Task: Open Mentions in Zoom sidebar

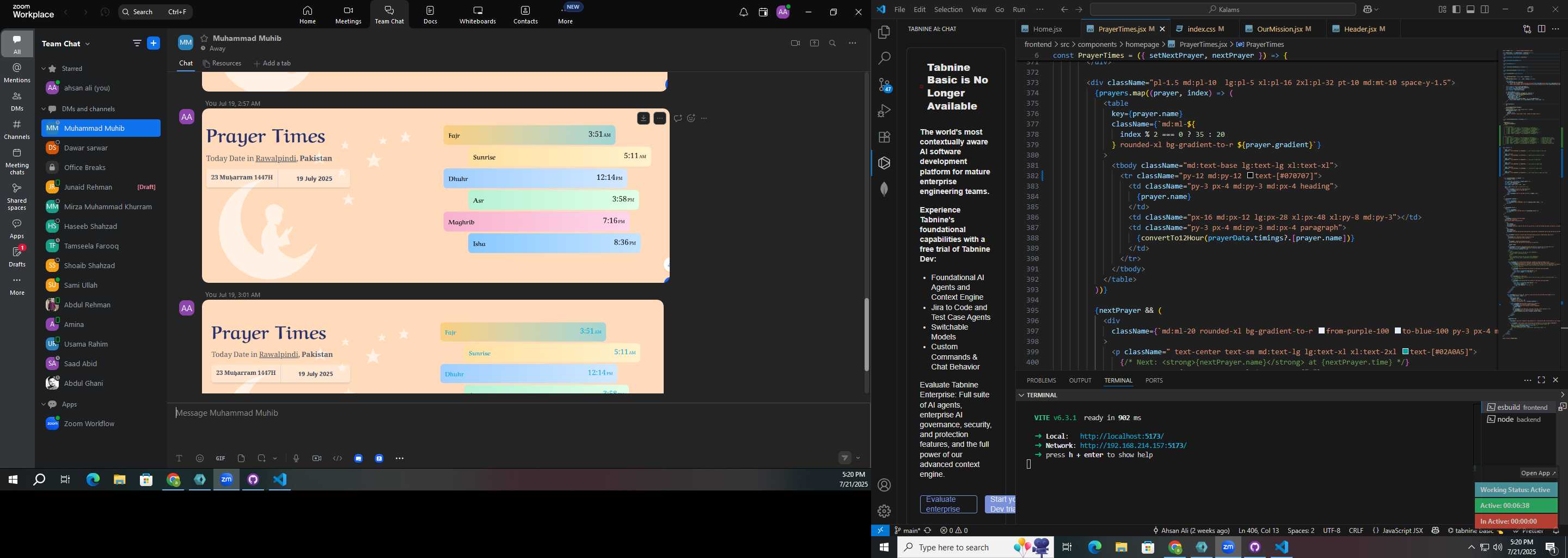Action: coord(17,73)
